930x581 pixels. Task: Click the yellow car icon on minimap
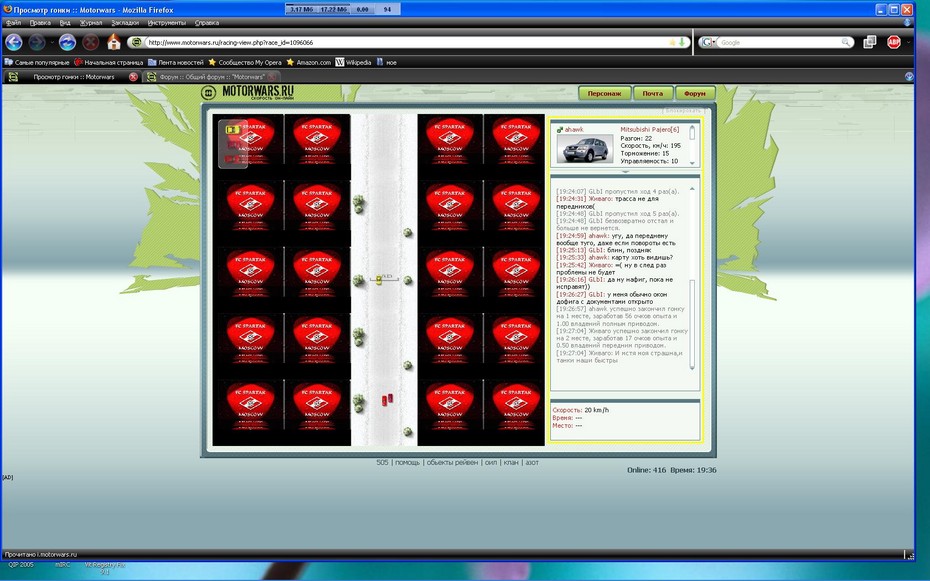[x=232, y=129]
